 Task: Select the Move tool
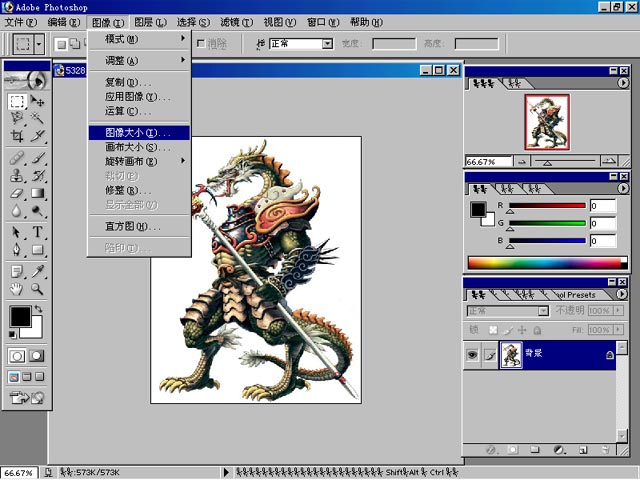point(37,101)
